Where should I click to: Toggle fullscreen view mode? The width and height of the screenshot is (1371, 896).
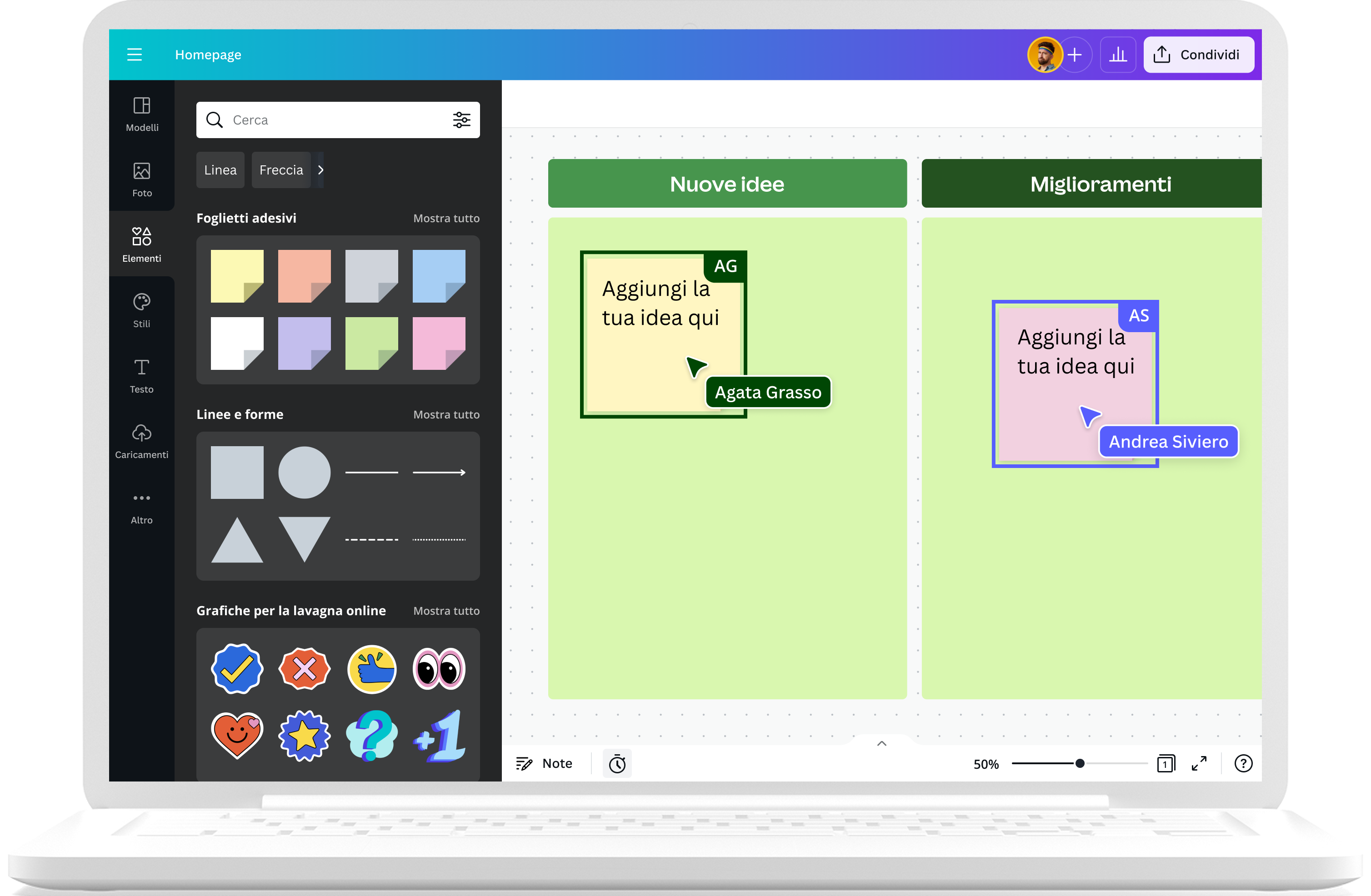(x=1200, y=764)
